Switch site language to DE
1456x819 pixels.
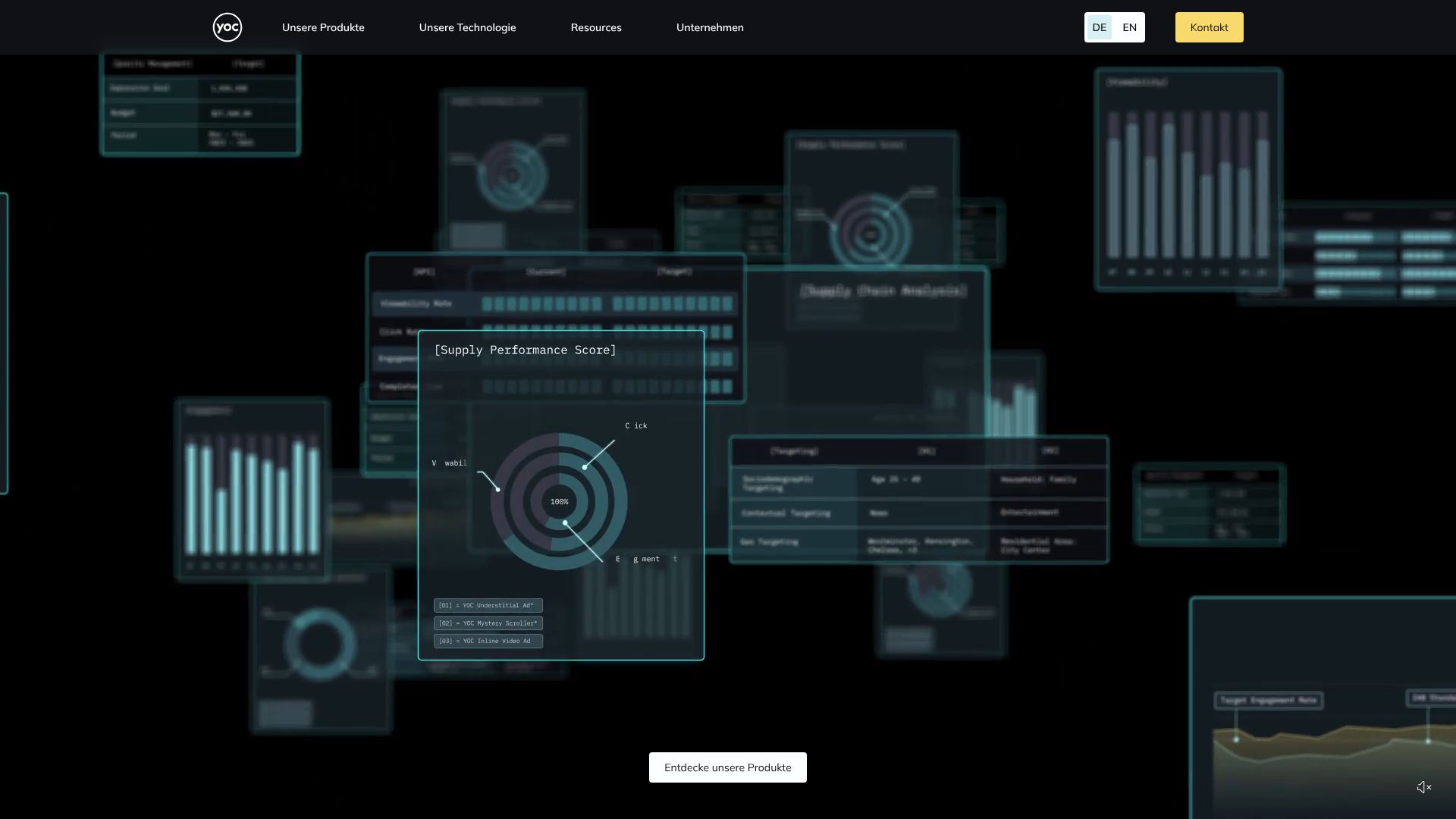coord(1100,27)
